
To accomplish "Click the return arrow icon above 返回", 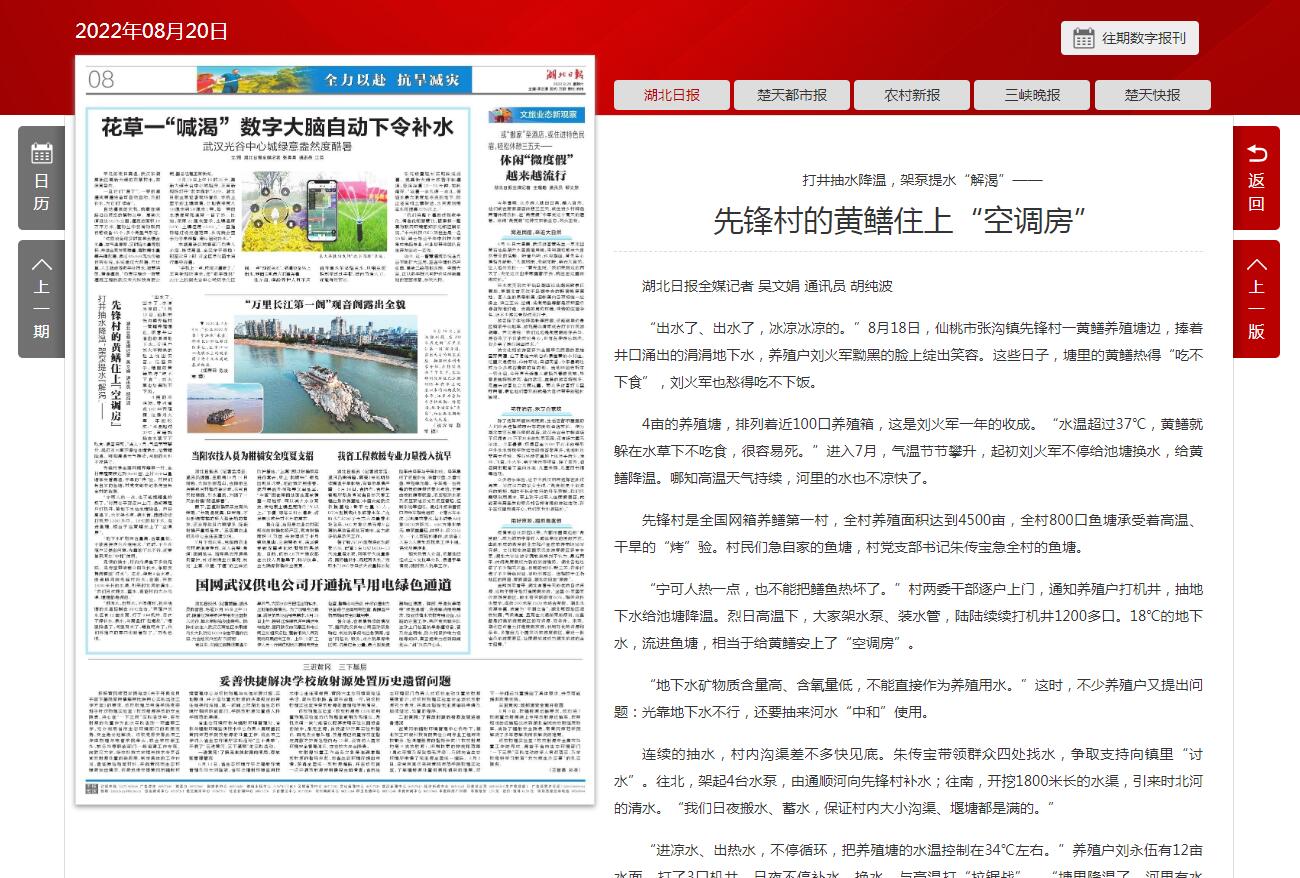I will pyautogui.click(x=1257, y=153).
